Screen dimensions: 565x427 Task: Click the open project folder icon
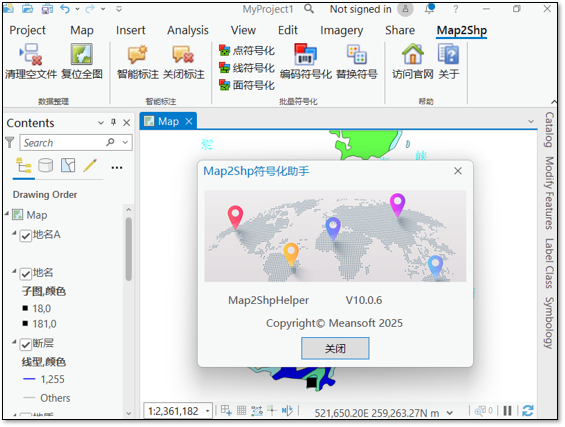click(x=27, y=9)
